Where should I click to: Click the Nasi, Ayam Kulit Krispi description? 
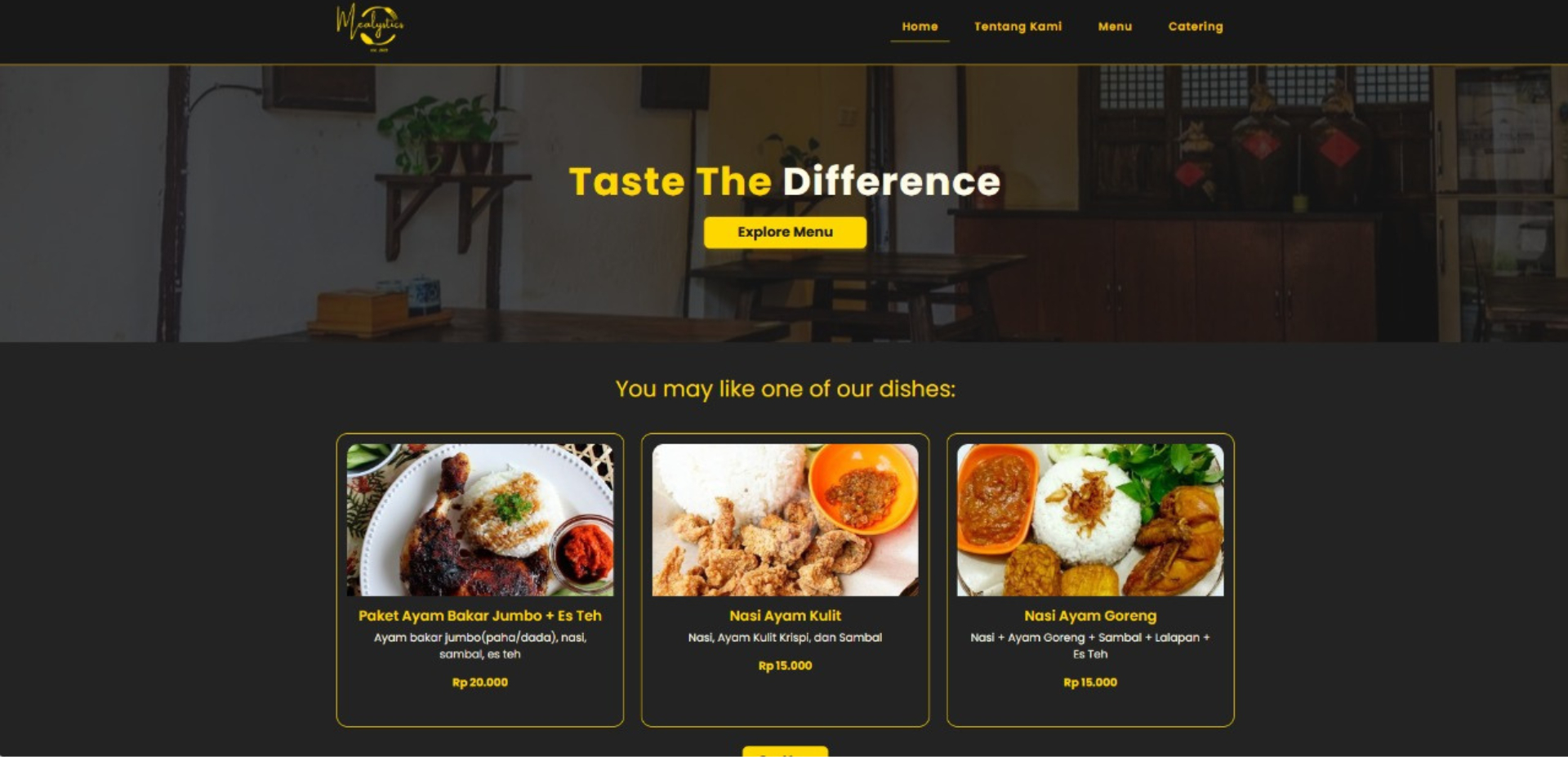(785, 638)
